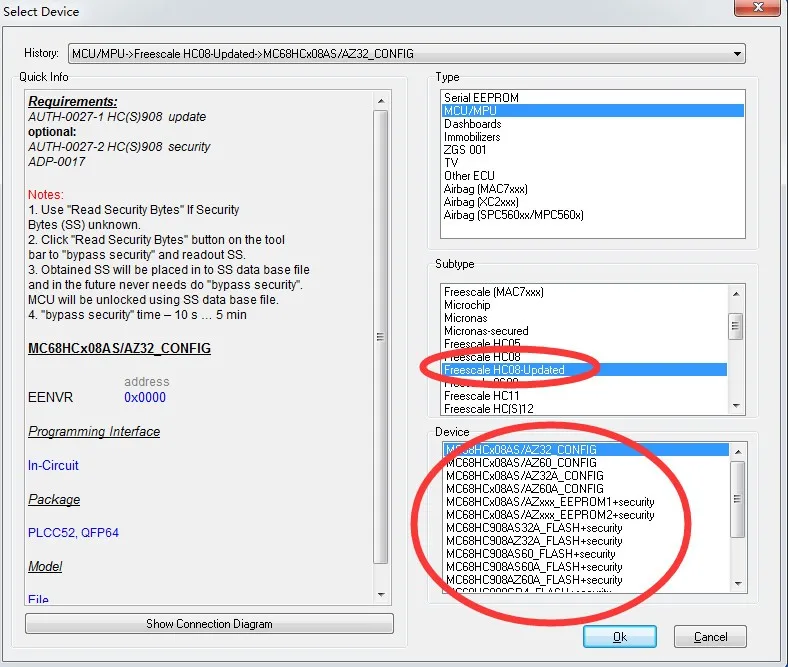Click Device list scroll up arrow

738,452
